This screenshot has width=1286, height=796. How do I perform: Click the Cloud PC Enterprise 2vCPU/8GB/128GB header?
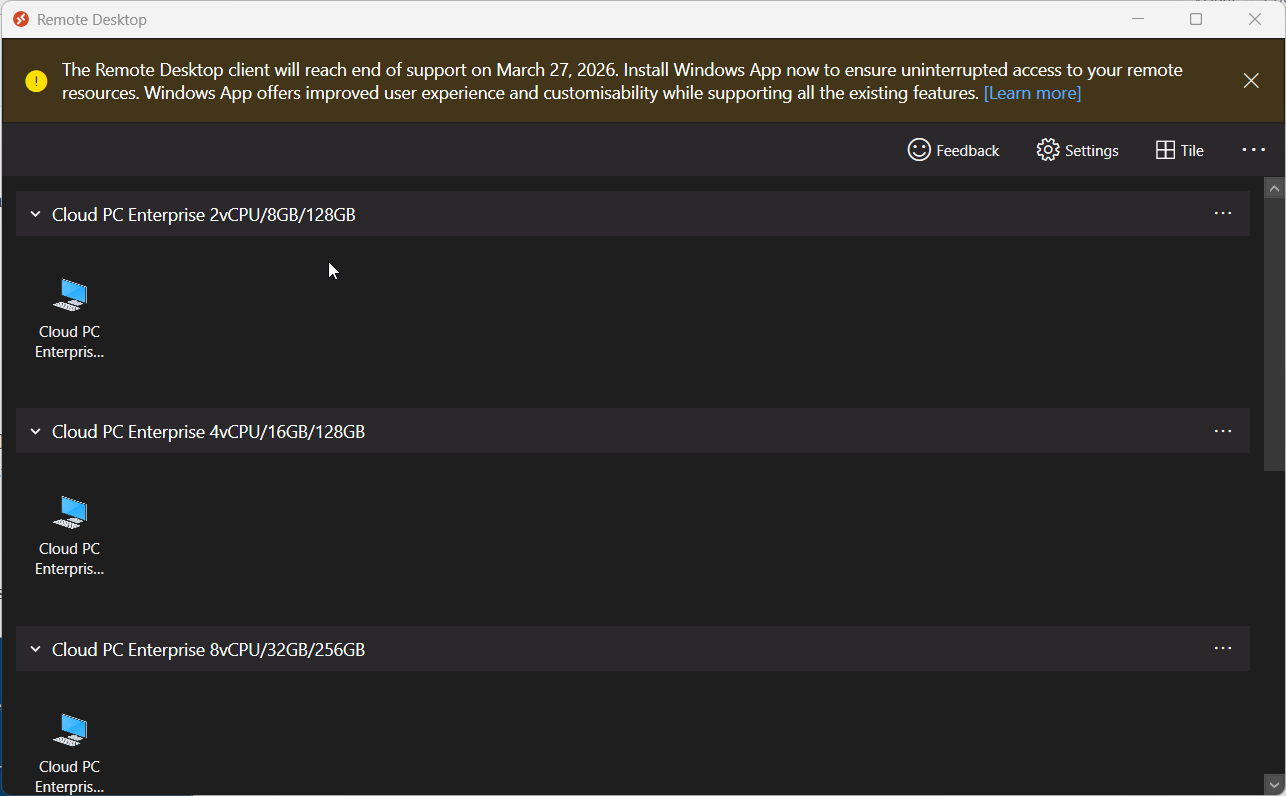[204, 214]
